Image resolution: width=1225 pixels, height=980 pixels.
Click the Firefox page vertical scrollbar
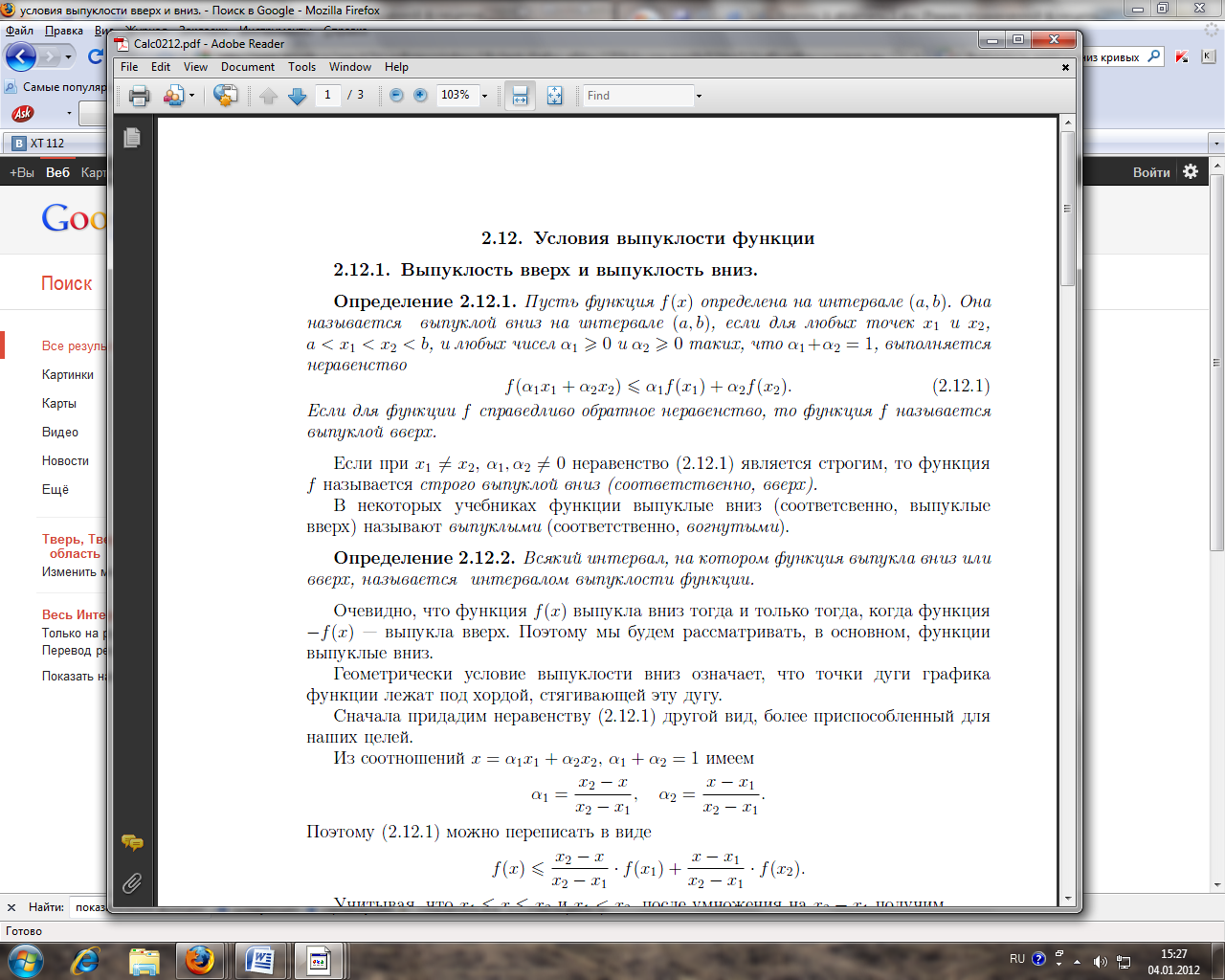[1217, 364]
